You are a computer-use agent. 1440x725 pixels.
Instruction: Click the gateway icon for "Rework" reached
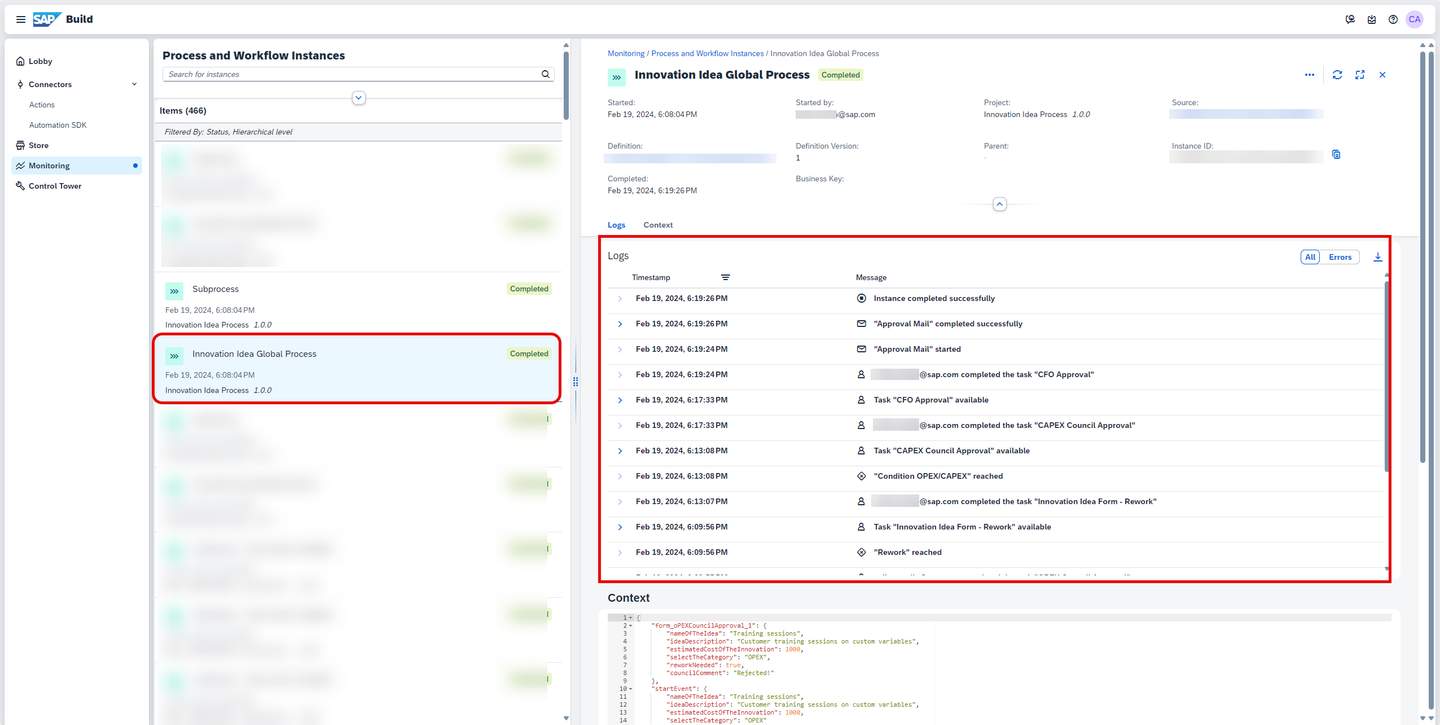tap(861, 552)
